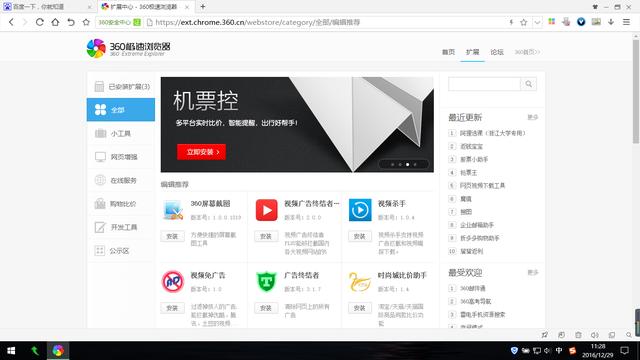The height and width of the screenshot is (360, 640).
Task: Select the last banner carousel dot
Action: click(x=415, y=164)
